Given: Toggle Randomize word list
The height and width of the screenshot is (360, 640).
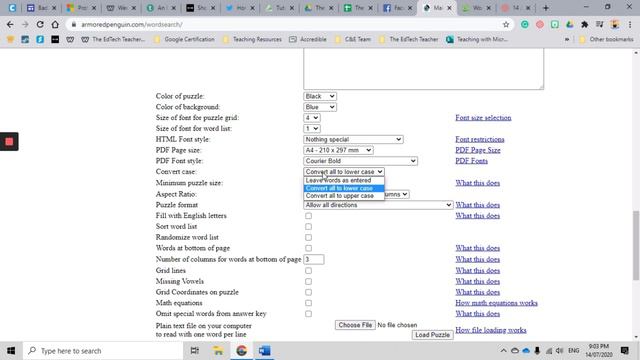Looking at the screenshot, I should pyautogui.click(x=308, y=237).
